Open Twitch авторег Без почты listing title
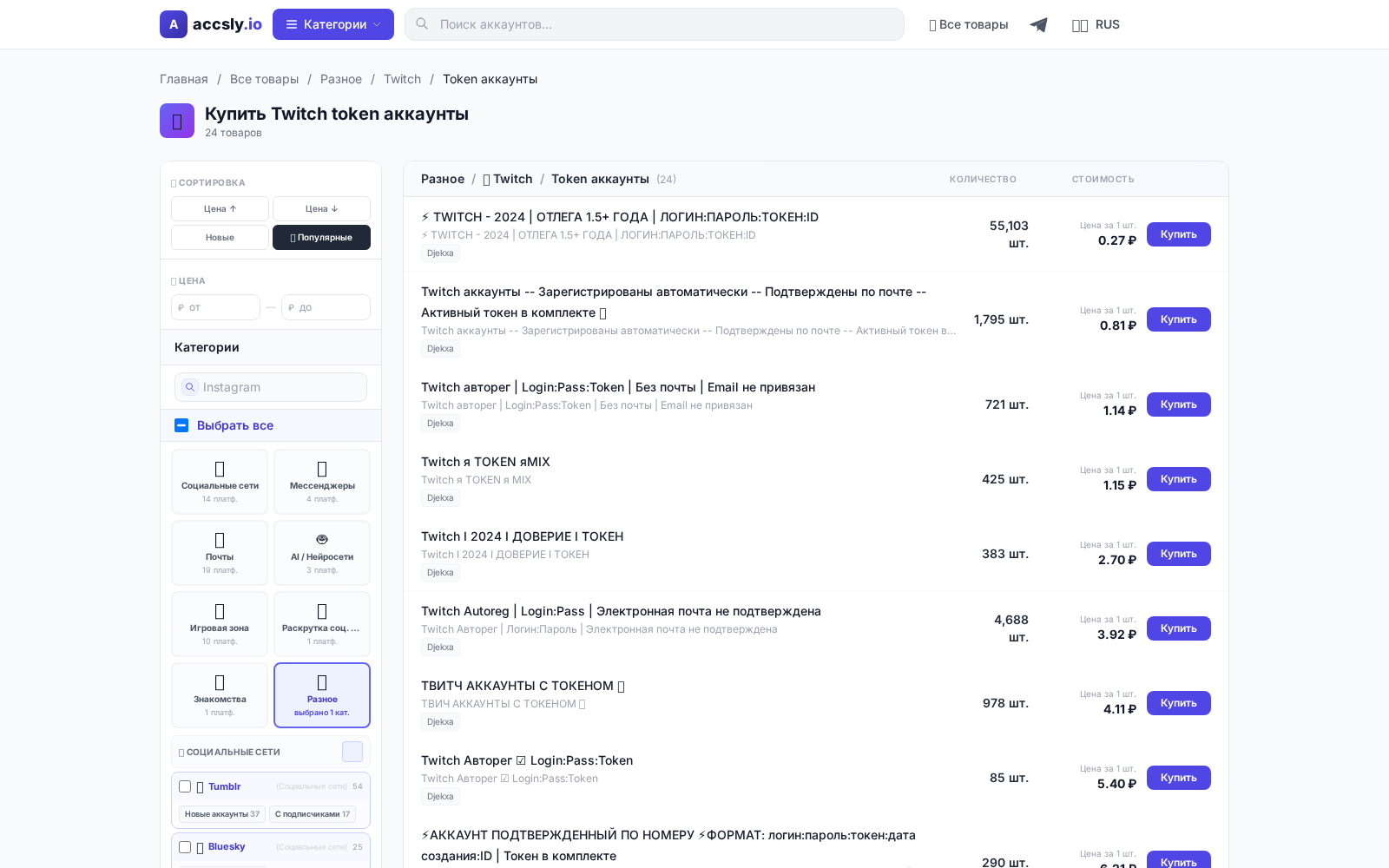The height and width of the screenshot is (868, 1389). coord(618,387)
